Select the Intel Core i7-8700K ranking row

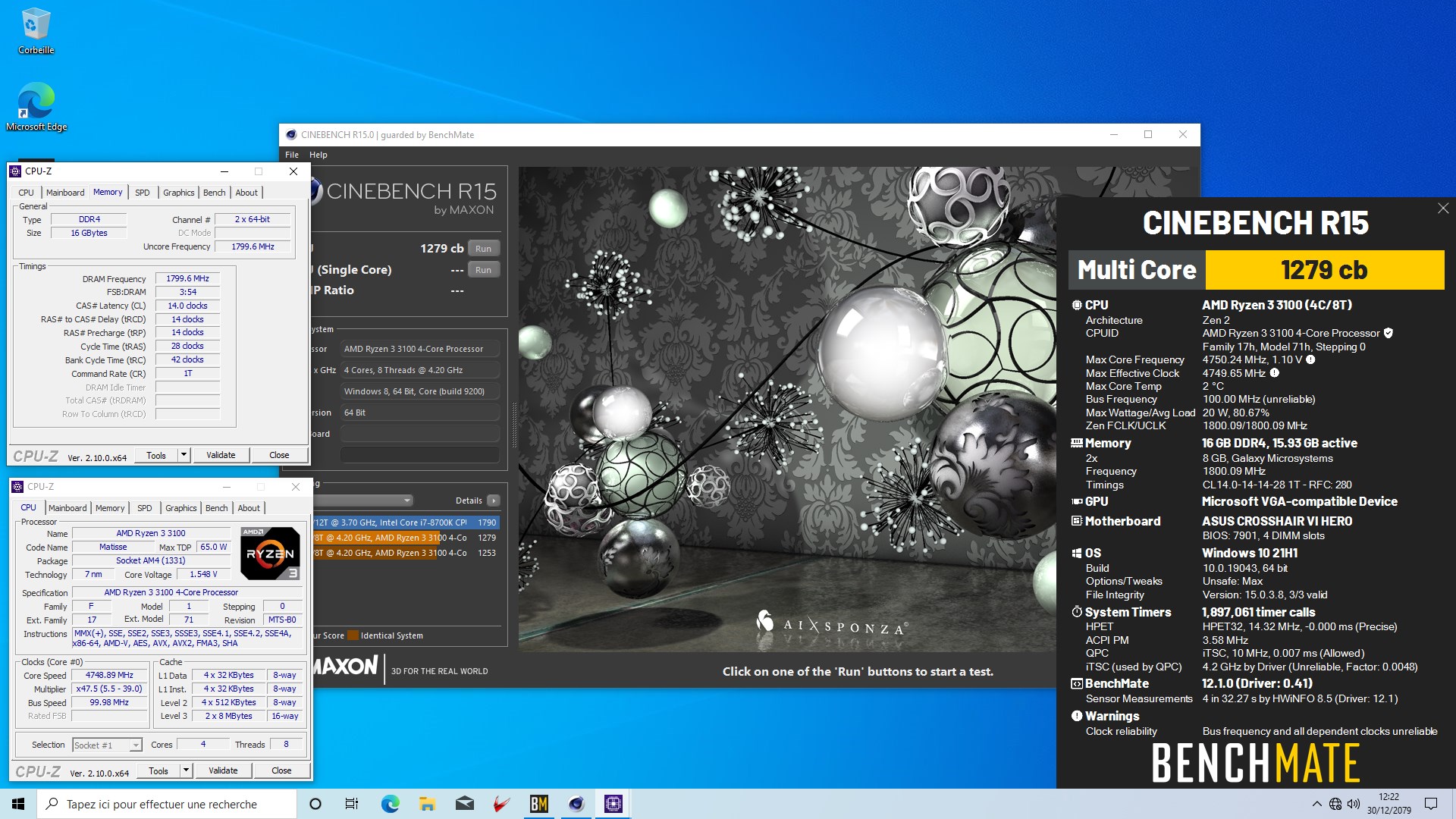(406, 522)
